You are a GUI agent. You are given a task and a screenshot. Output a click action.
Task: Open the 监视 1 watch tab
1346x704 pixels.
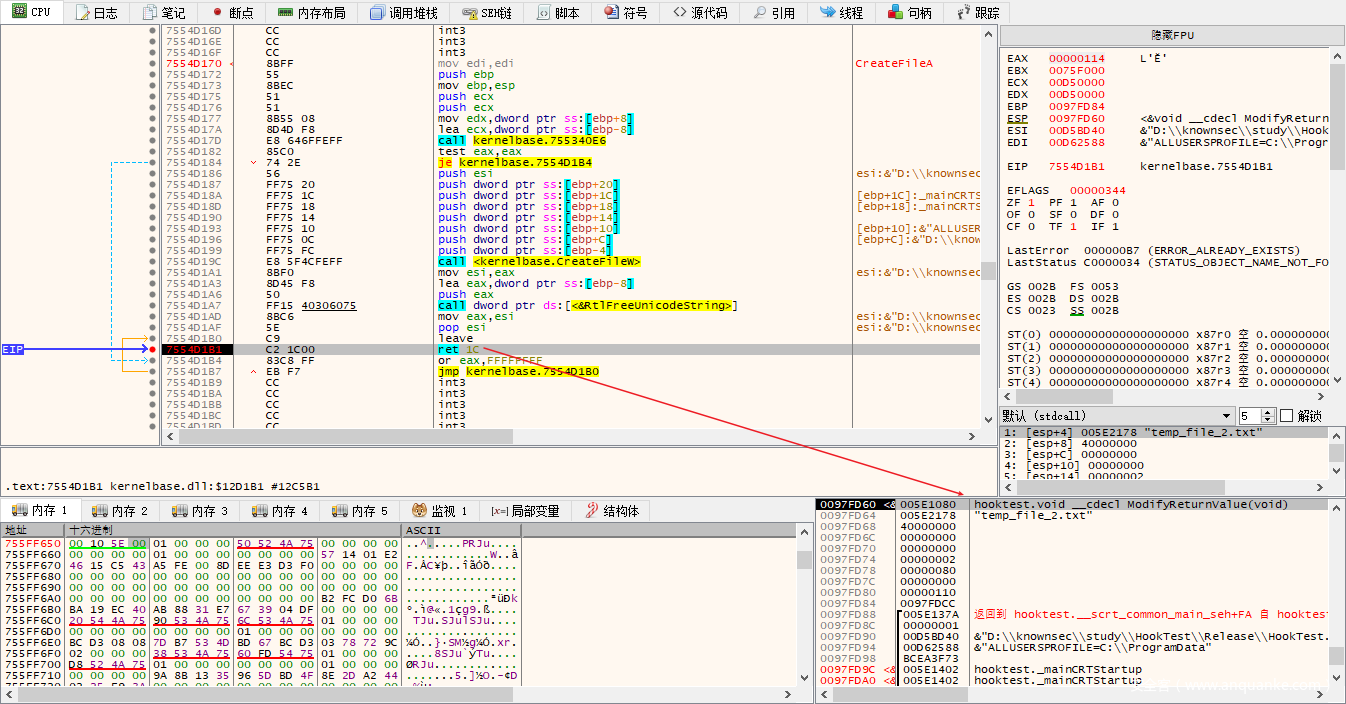click(x=440, y=511)
